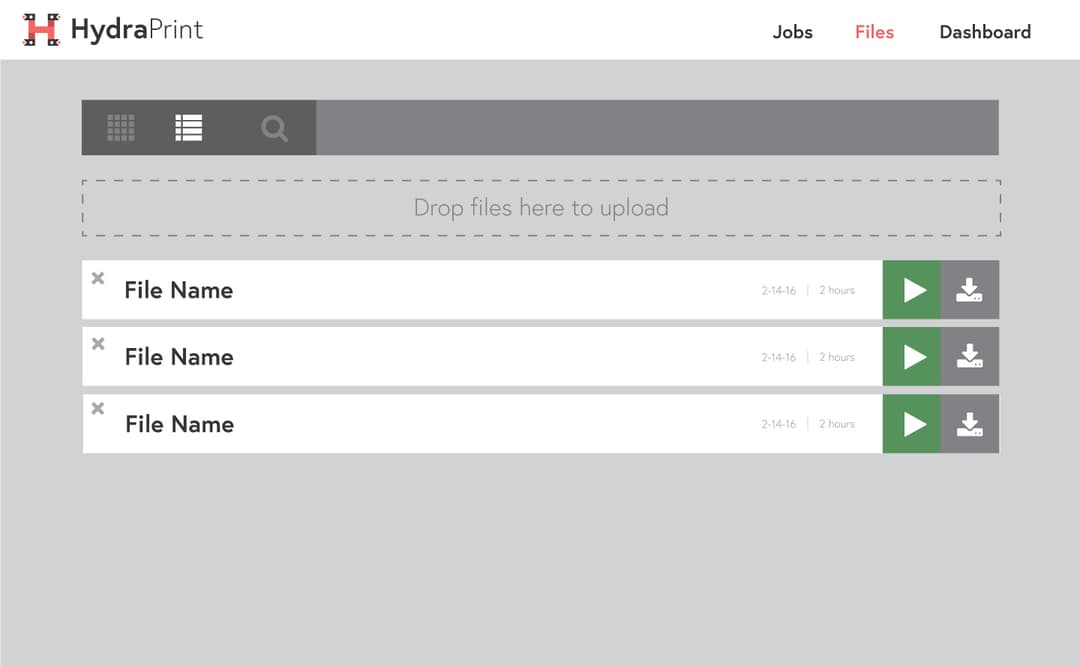Download the first file
Viewport: 1080px width, 666px height.
969,290
